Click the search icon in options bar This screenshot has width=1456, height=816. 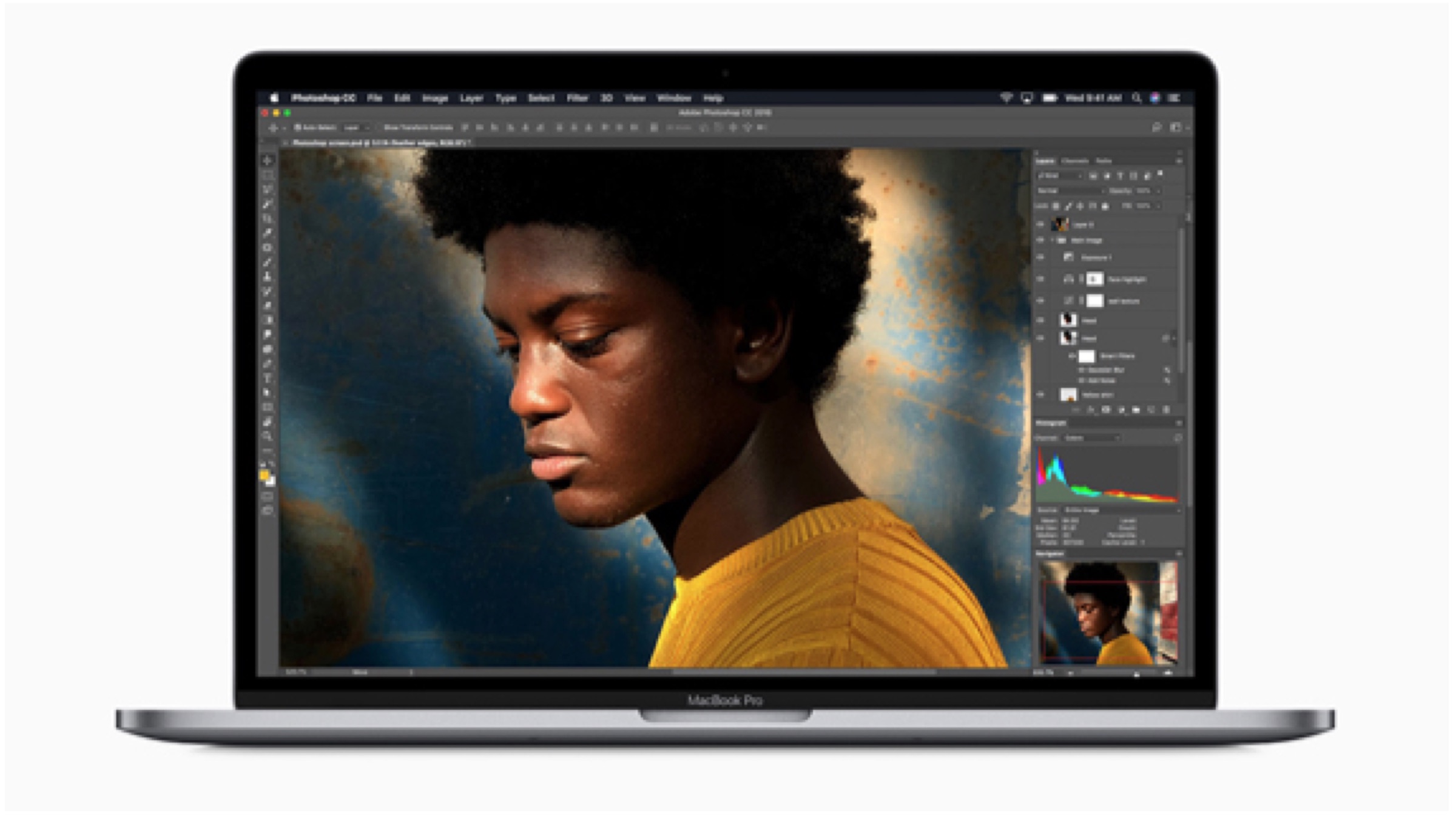pyautogui.click(x=1156, y=127)
